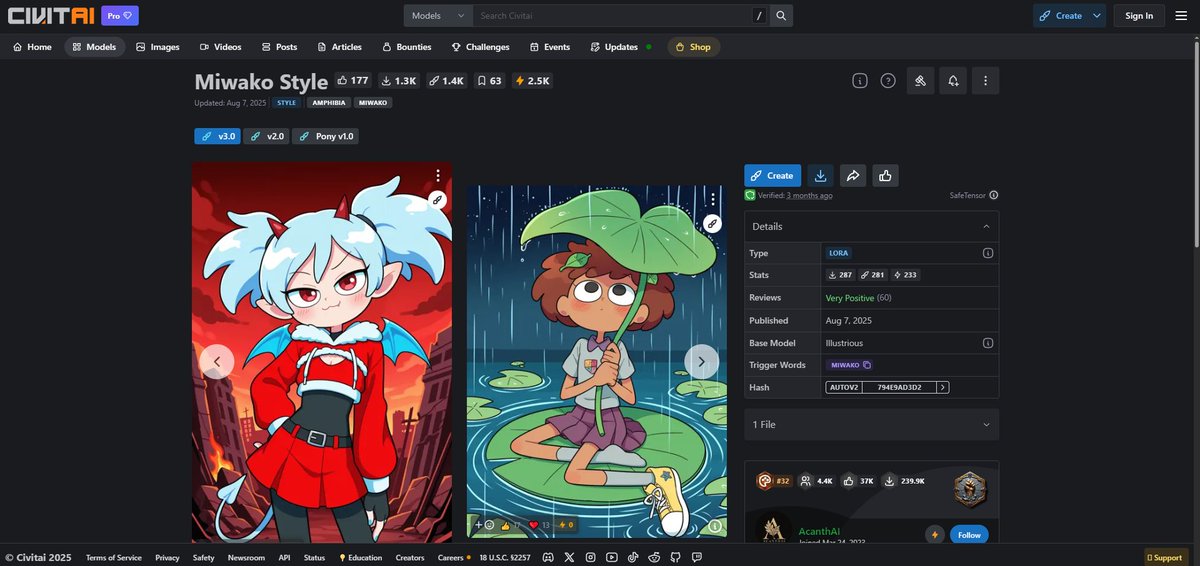
Task: Click the '3 months ago' verified link
Action: (x=809, y=196)
